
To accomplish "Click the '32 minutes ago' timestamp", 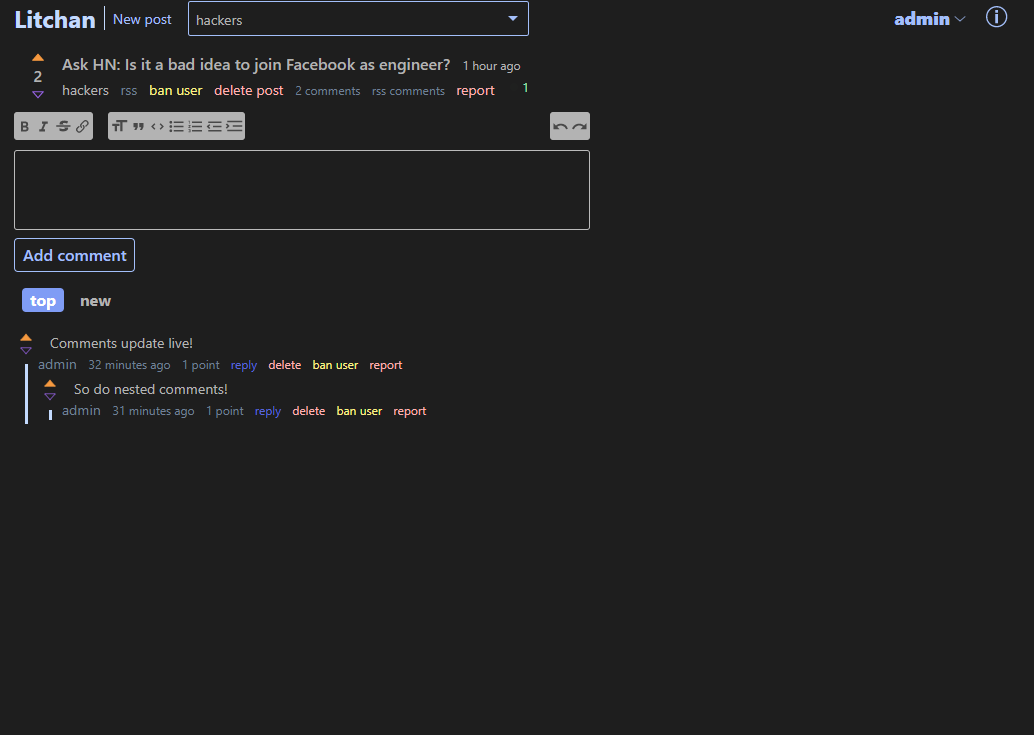I will (x=129, y=365).
